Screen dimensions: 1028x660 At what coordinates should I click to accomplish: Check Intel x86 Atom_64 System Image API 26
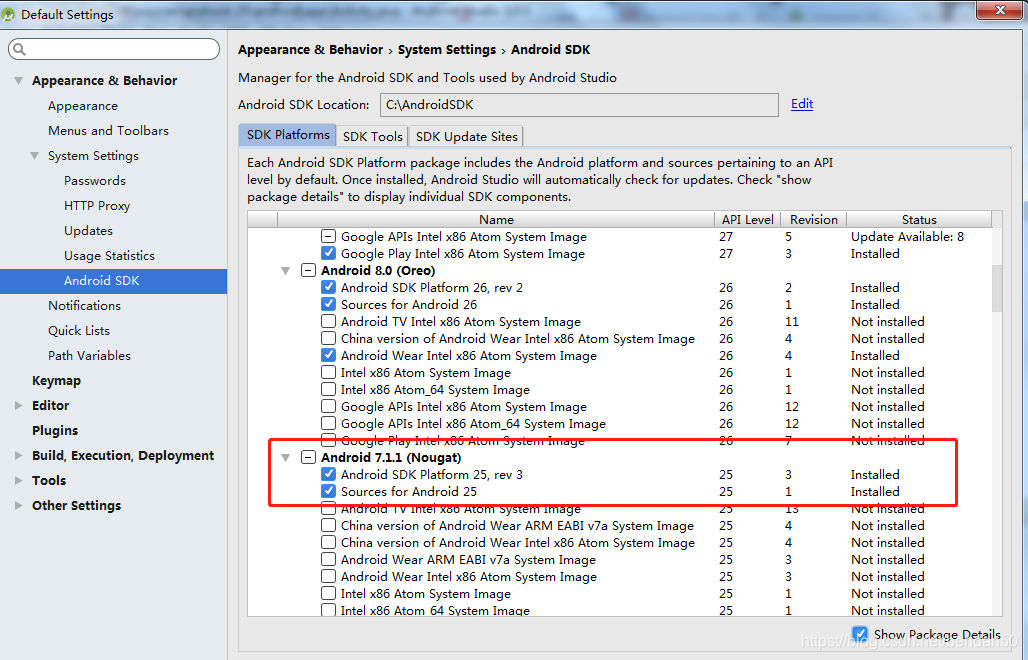click(x=328, y=390)
